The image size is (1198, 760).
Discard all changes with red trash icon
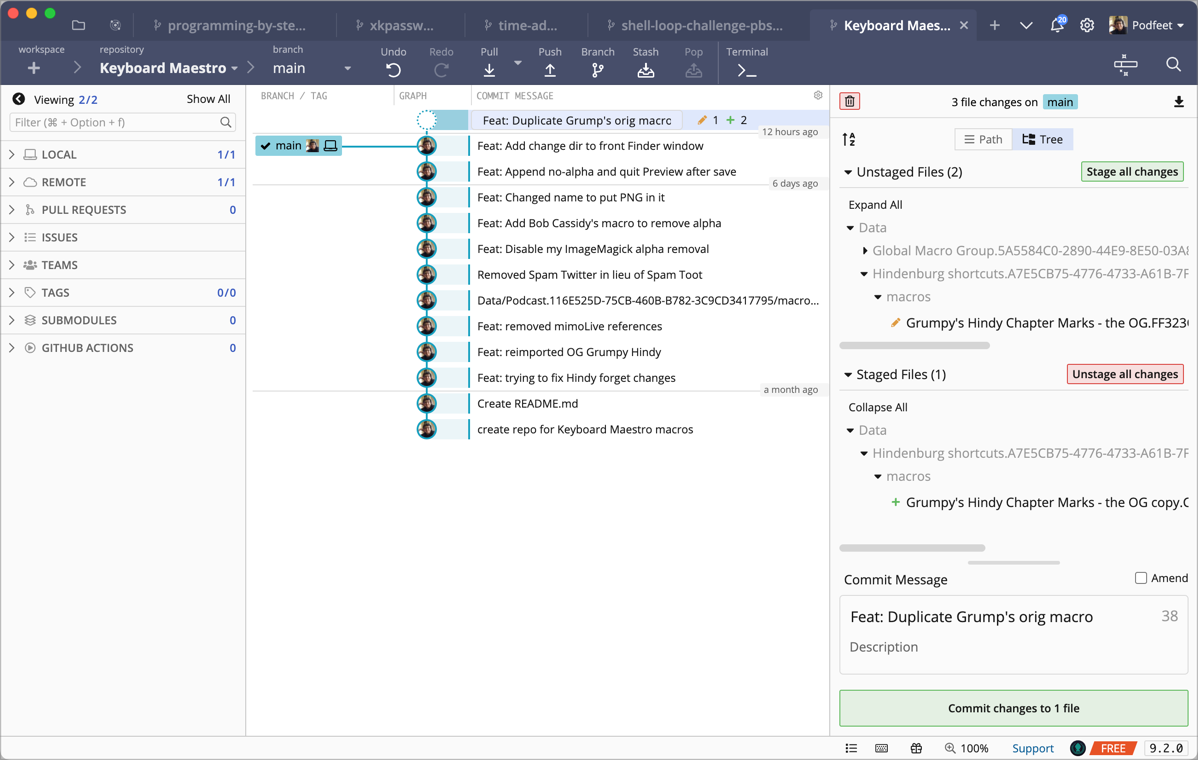point(849,101)
